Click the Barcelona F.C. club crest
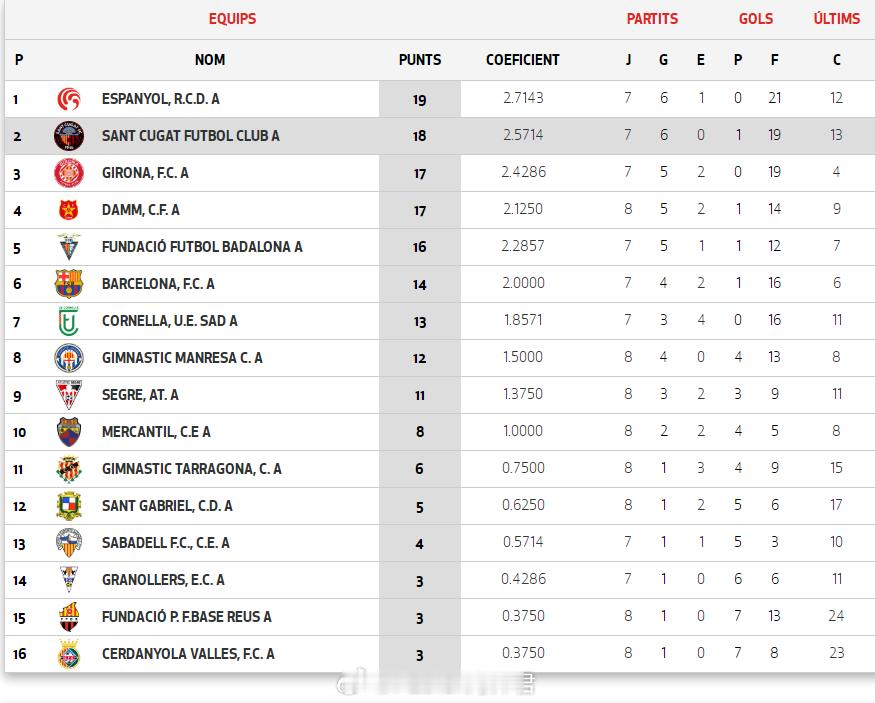Image resolution: width=875 pixels, height=703 pixels. coord(69,284)
